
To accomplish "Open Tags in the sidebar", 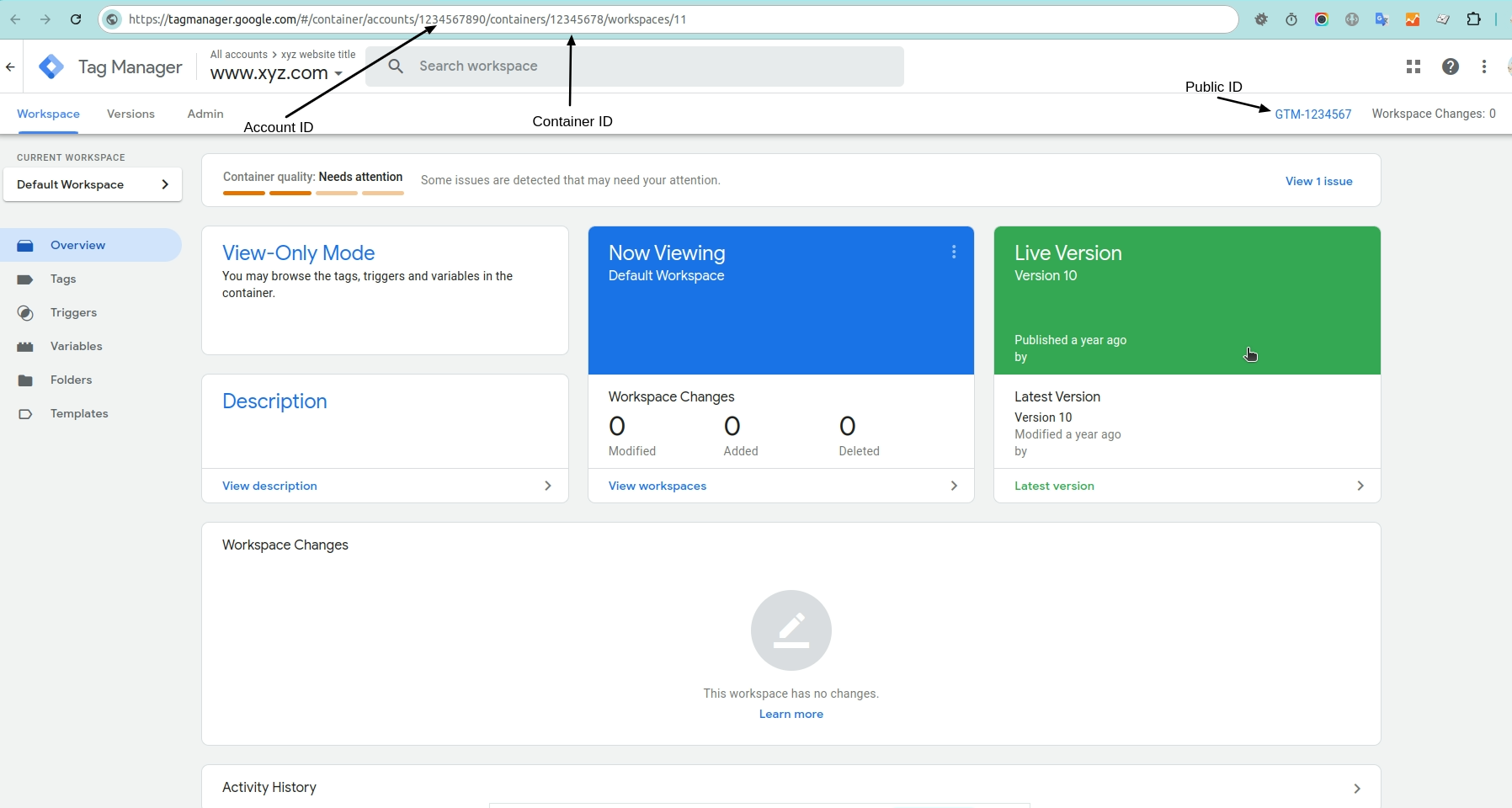I will pyautogui.click(x=63, y=279).
